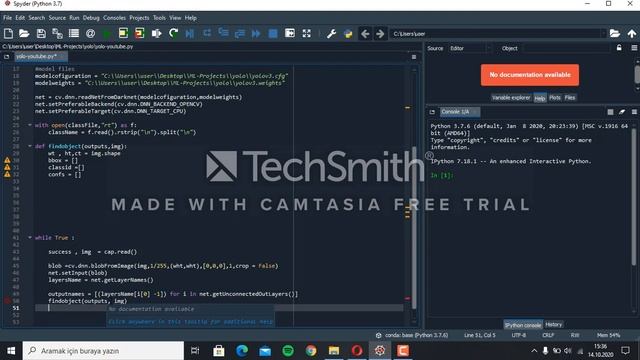The height and width of the screenshot is (360, 640).
Task: Open PYTHONPATH manager Python icon
Action: click(x=348, y=33)
